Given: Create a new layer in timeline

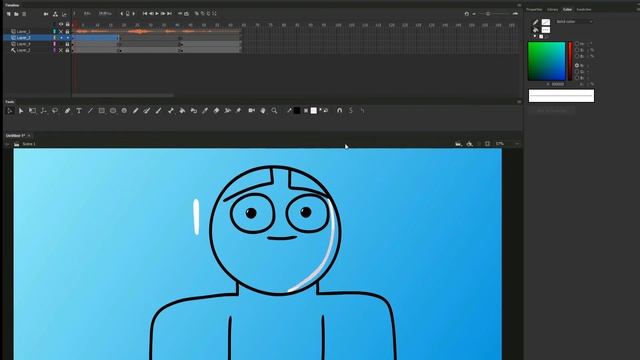Looking at the screenshot, I should point(9,14).
